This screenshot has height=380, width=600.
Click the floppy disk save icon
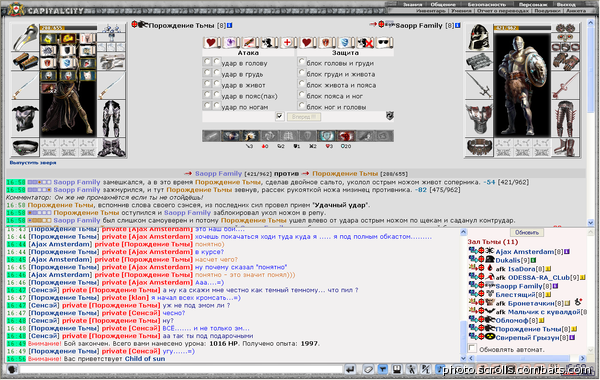tap(397, 369)
